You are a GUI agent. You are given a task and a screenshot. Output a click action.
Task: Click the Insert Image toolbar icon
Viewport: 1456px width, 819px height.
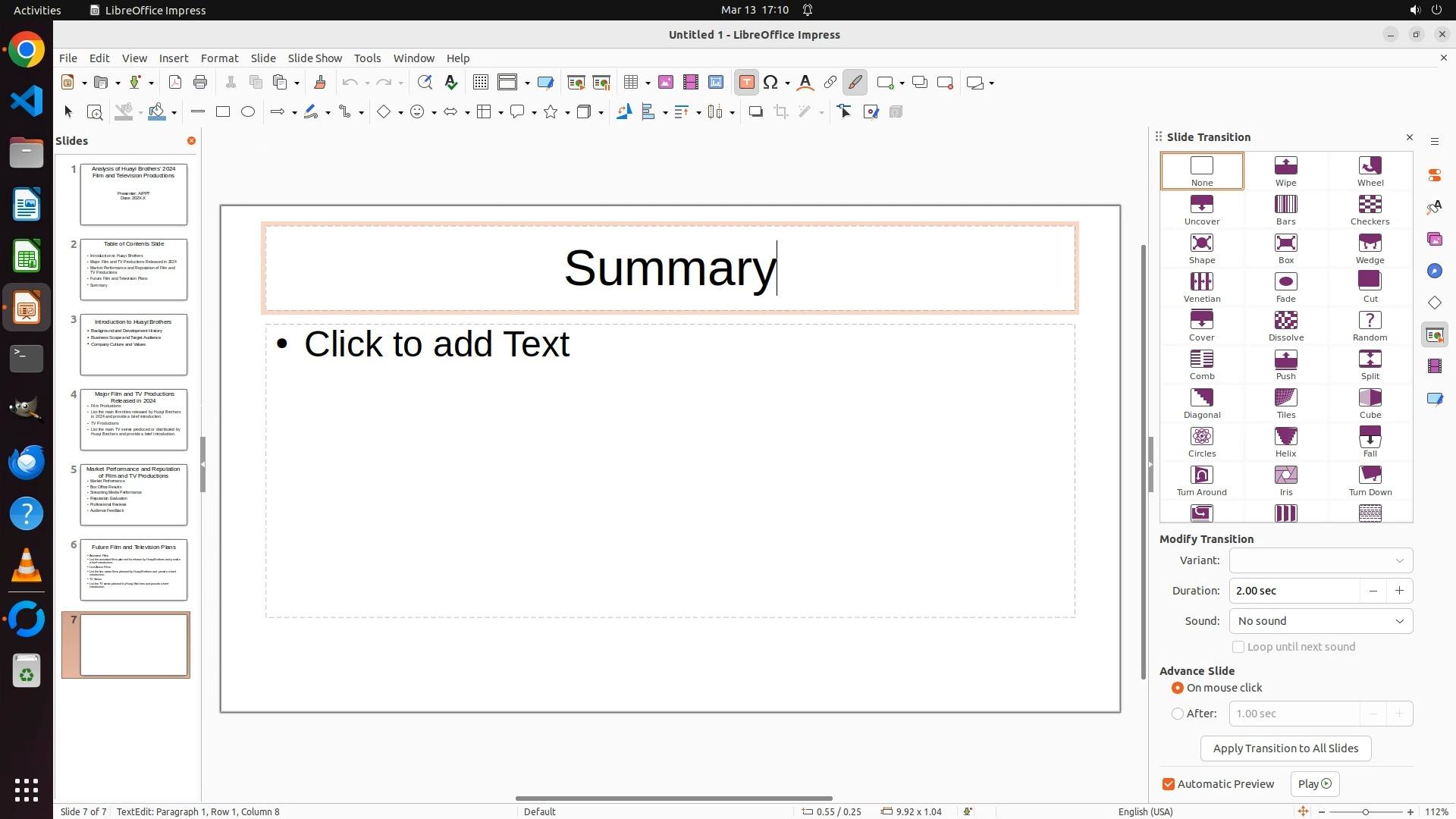(x=665, y=83)
